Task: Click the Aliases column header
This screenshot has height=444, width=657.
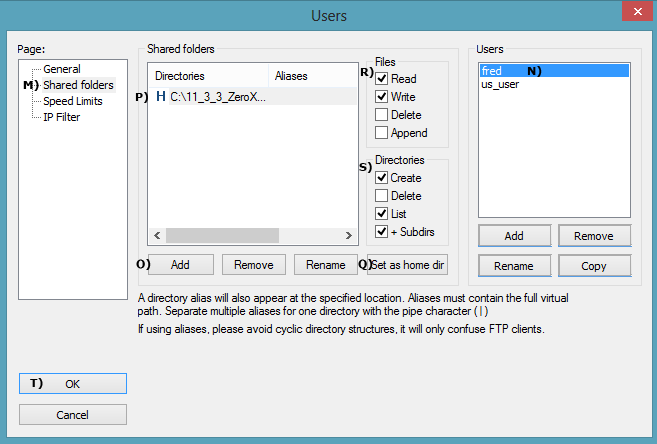Action: coord(313,76)
